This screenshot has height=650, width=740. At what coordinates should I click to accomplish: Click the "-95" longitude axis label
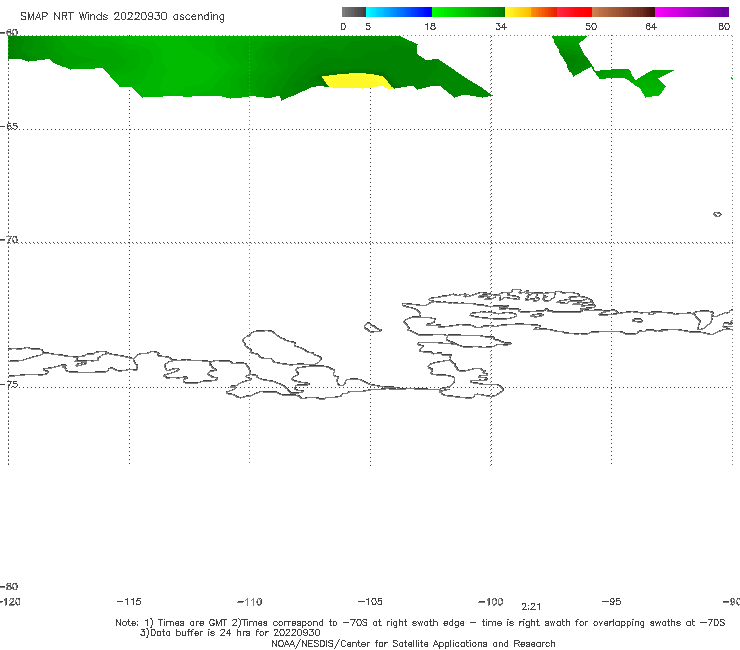pos(612,601)
